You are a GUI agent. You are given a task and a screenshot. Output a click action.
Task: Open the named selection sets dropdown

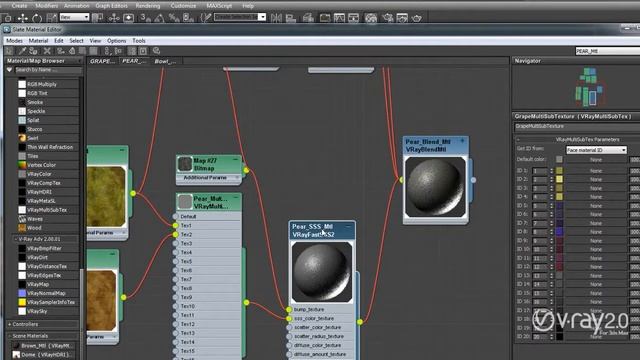coord(240,17)
